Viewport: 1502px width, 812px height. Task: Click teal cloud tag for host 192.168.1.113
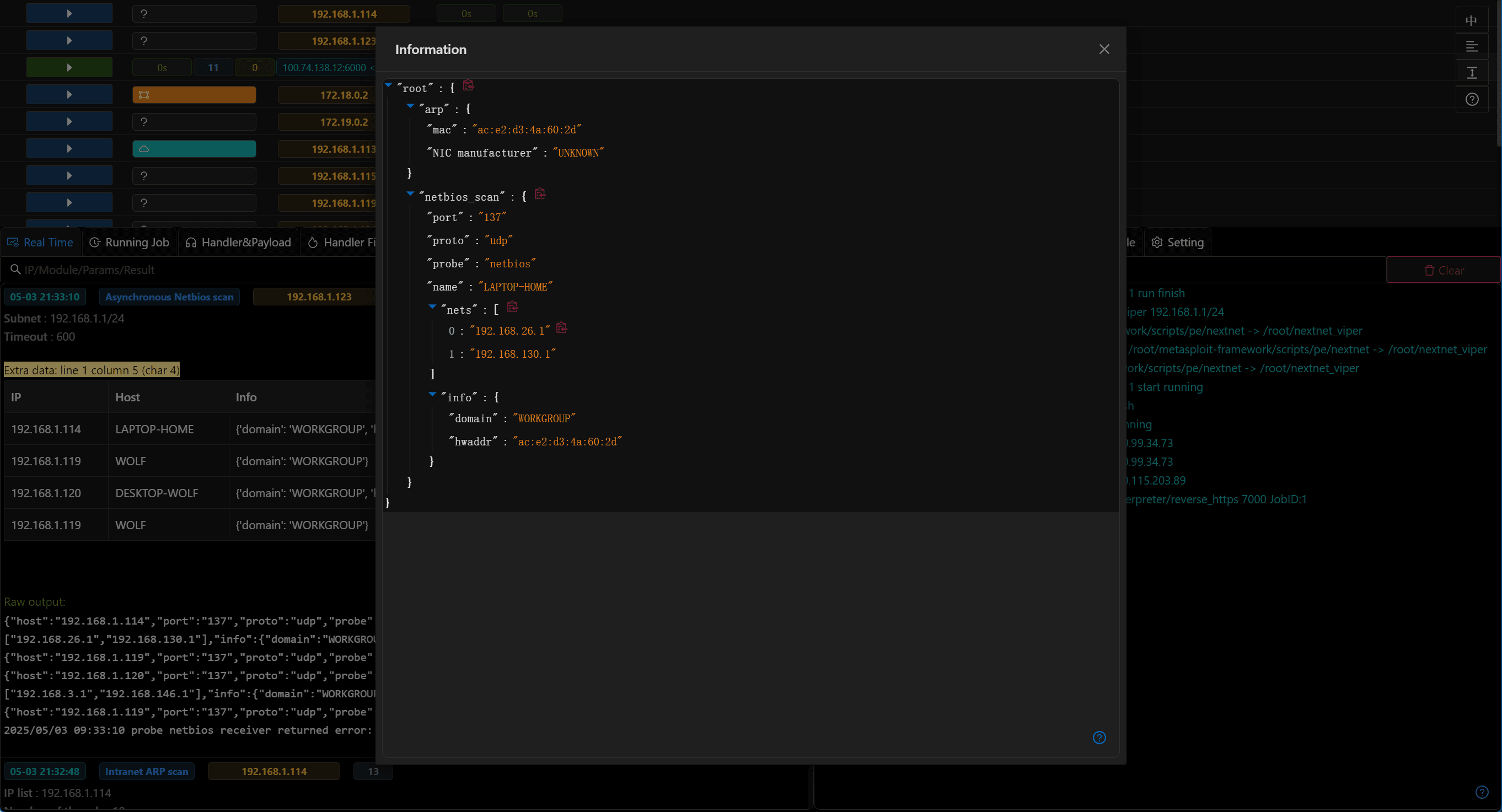[x=194, y=149]
